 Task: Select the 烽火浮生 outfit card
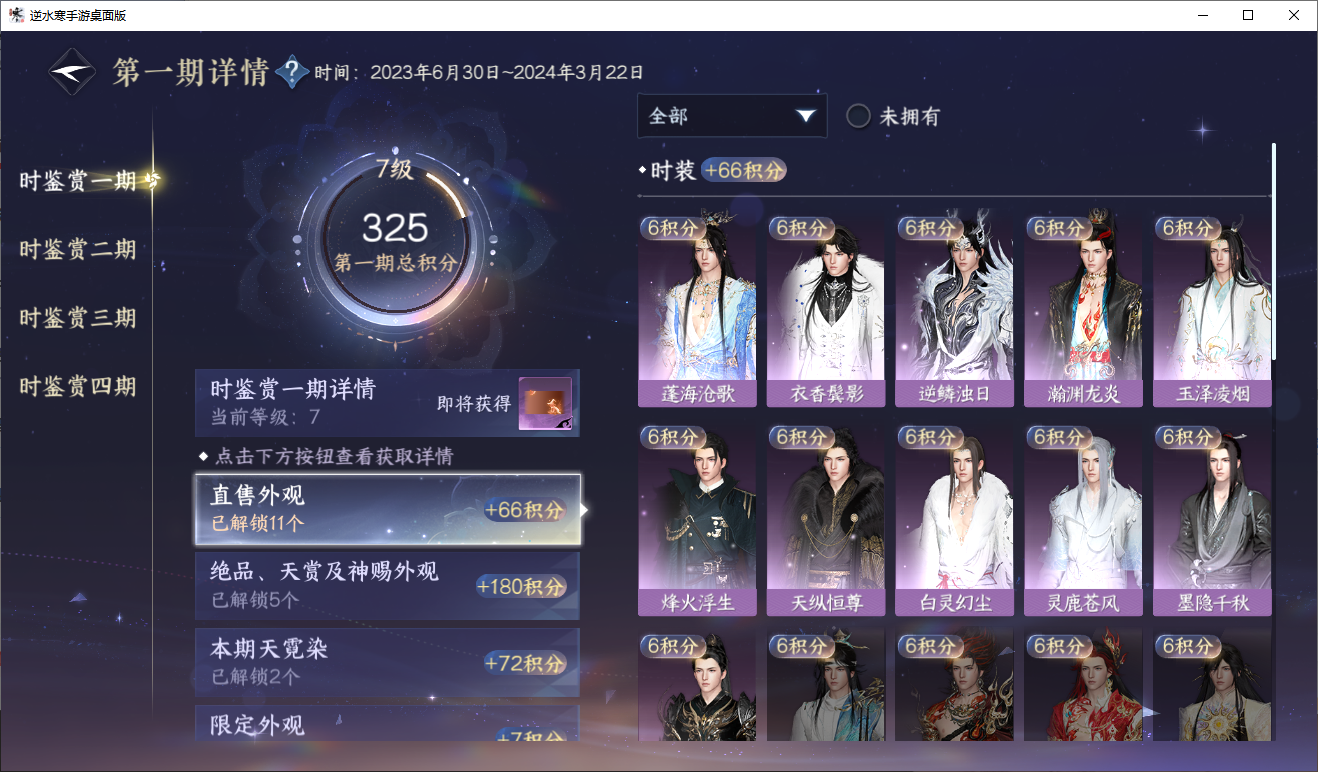pyautogui.click(x=697, y=519)
